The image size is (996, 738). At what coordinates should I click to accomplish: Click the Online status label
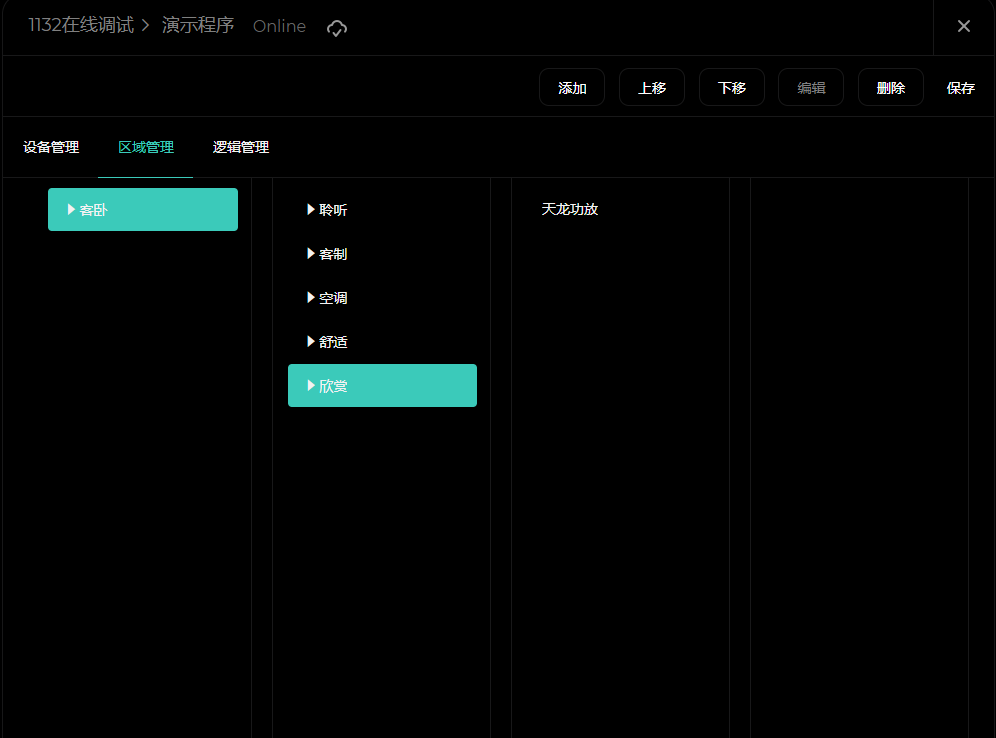point(279,26)
